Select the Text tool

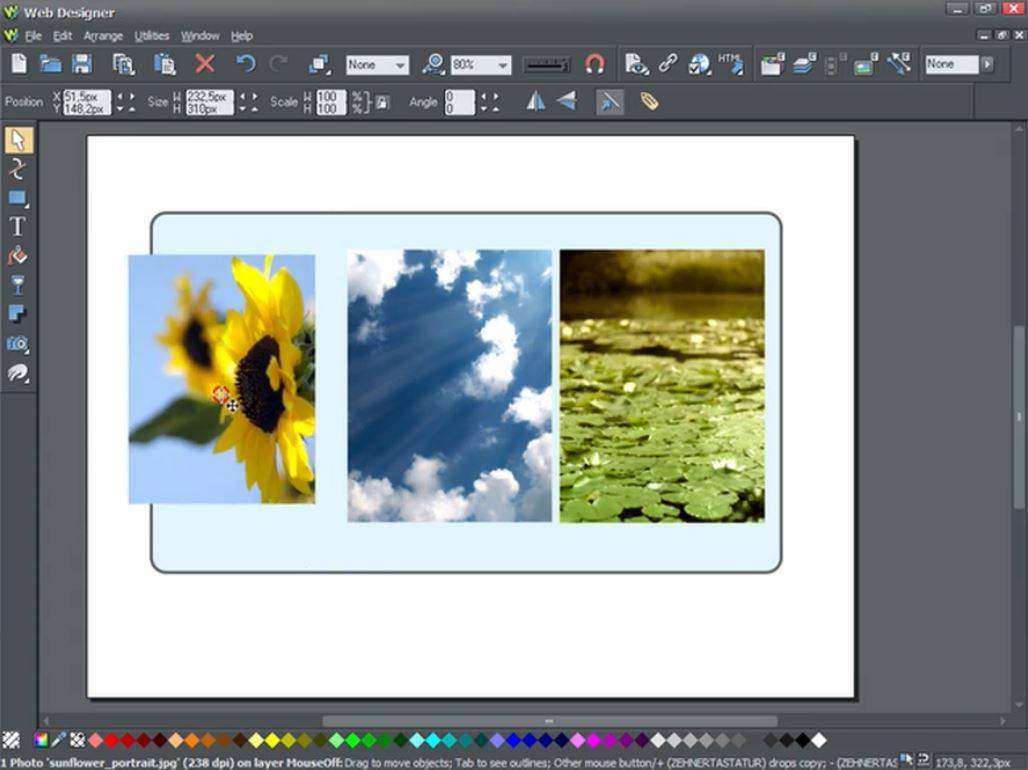point(16,226)
